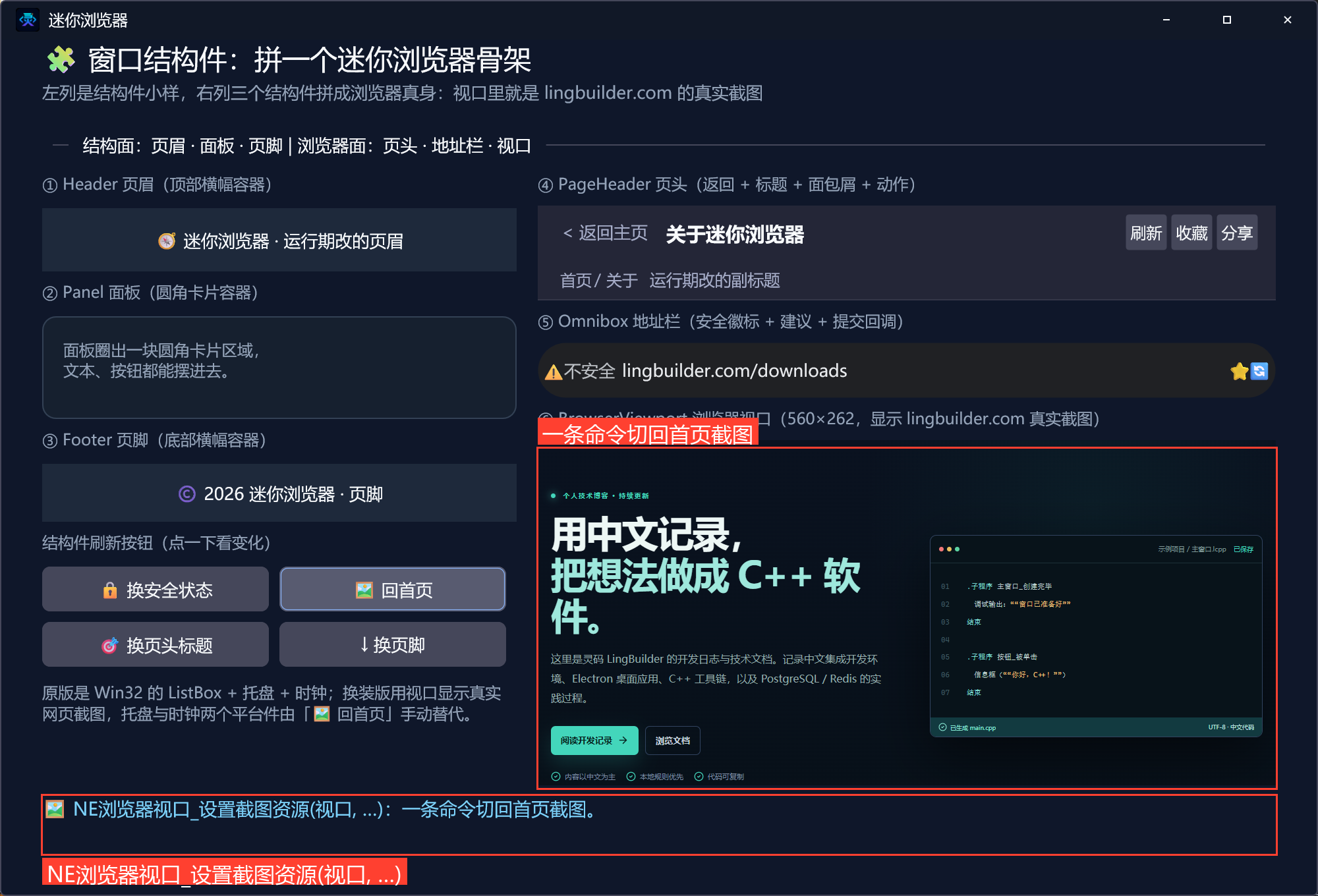Click the ⑤ Omnibox 地址栏 section label
Viewport: 1318px width, 896px height.
(721, 322)
